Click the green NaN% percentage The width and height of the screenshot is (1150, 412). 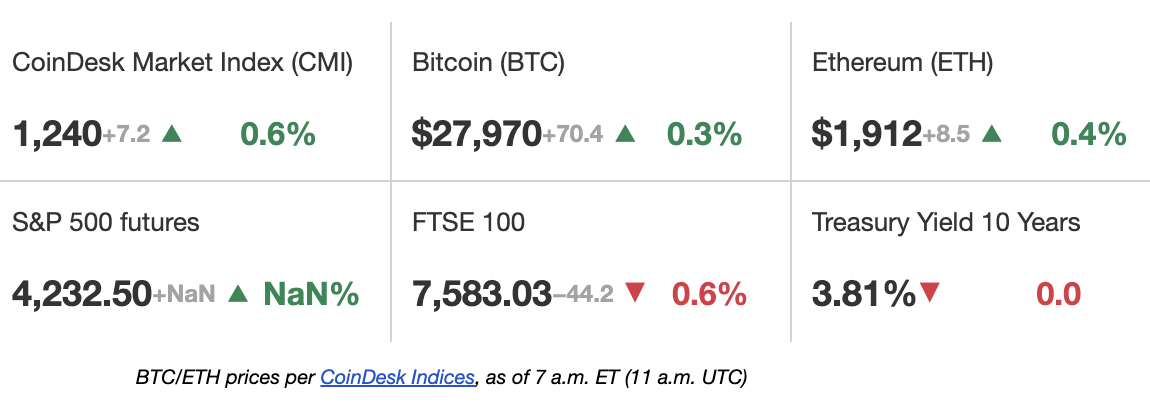[312, 294]
